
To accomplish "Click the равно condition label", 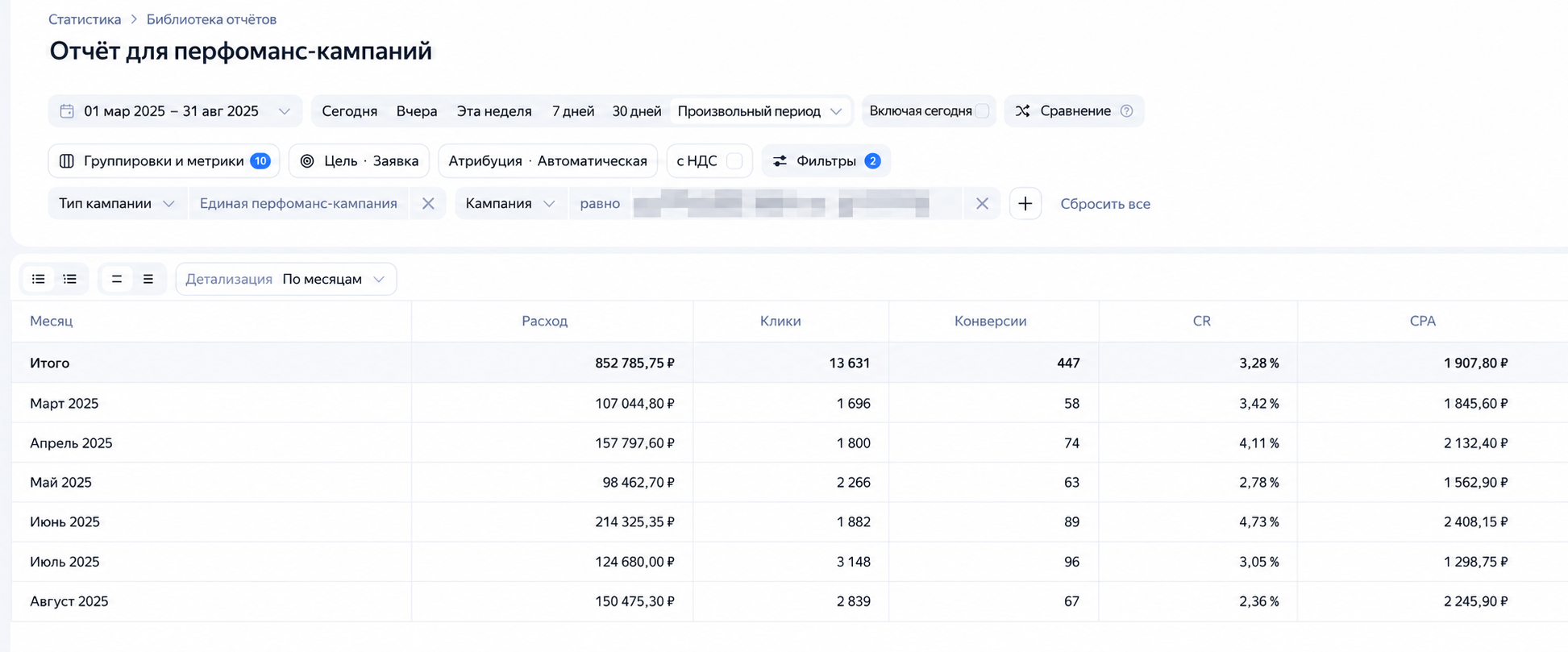I will click(x=600, y=204).
